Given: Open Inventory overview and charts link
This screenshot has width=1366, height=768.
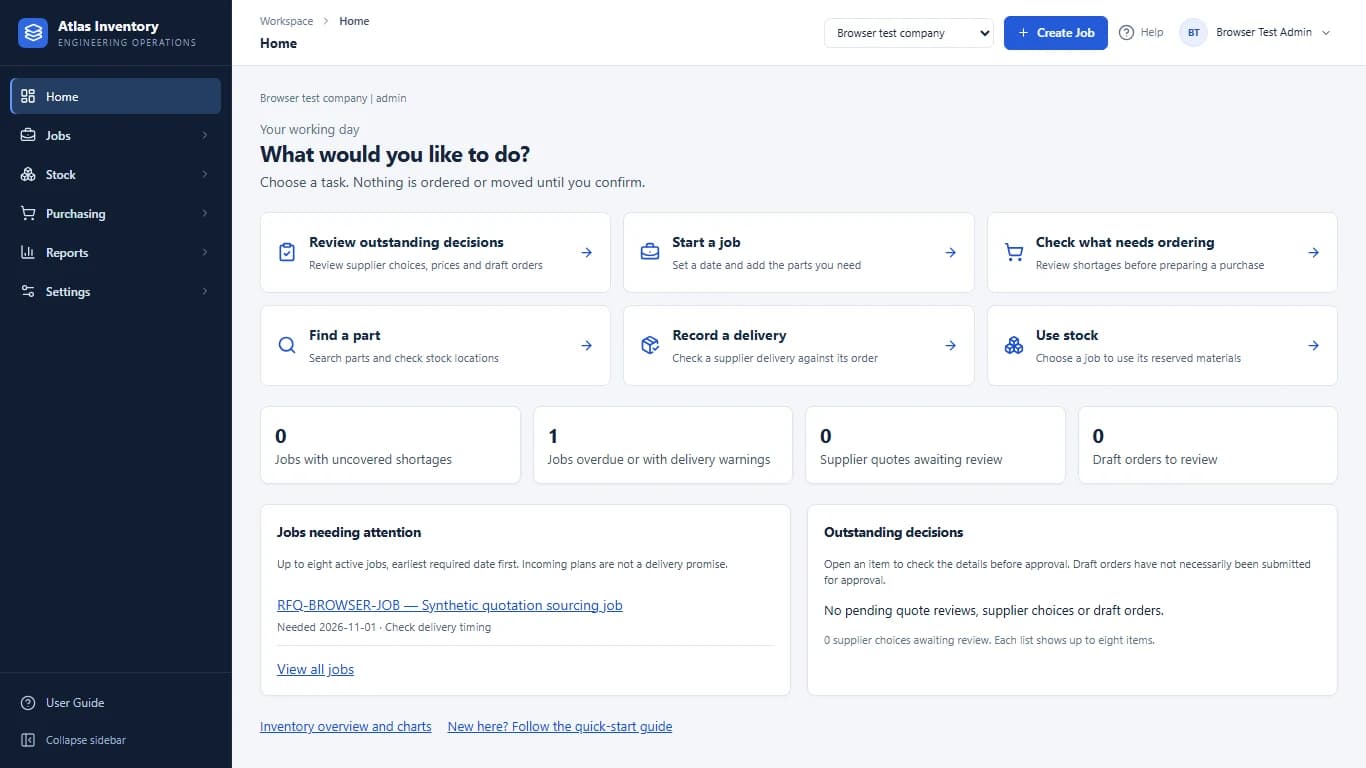Looking at the screenshot, I should tap(346, 727).
